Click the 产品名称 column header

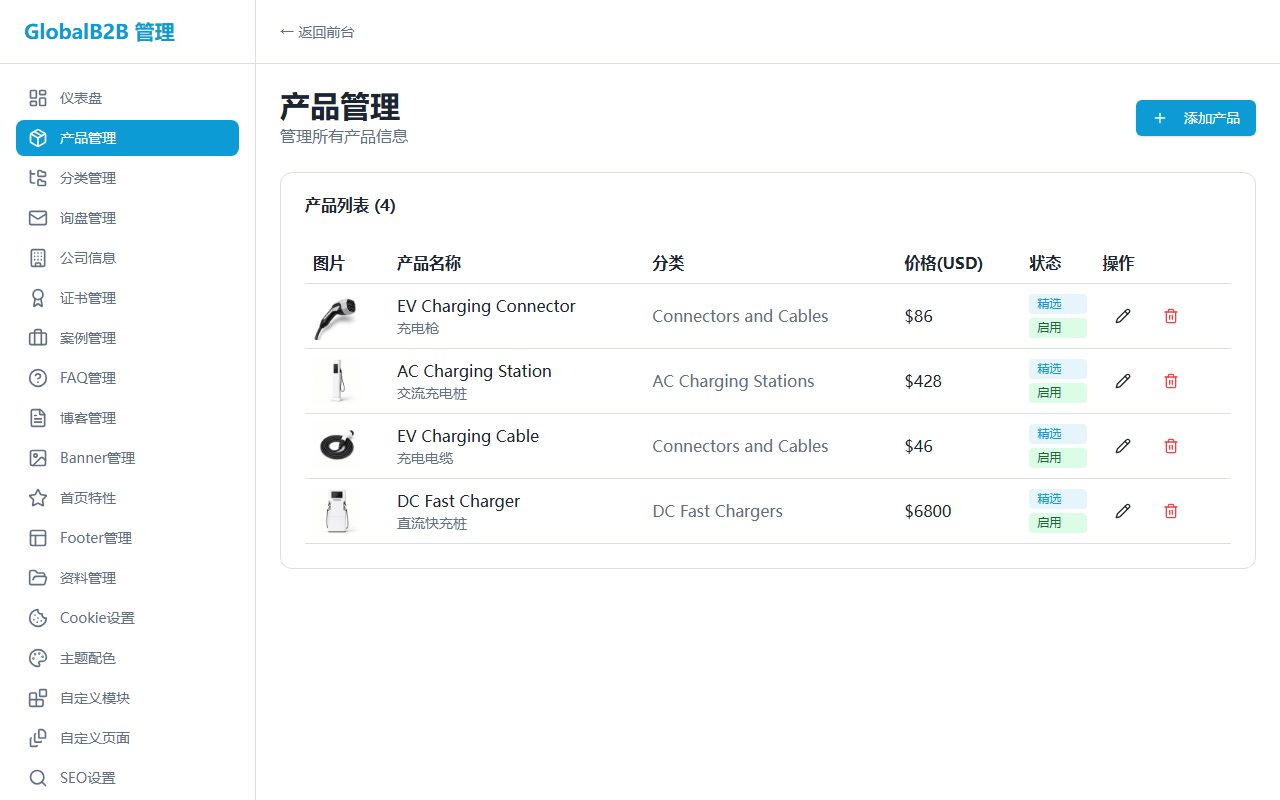429,263
